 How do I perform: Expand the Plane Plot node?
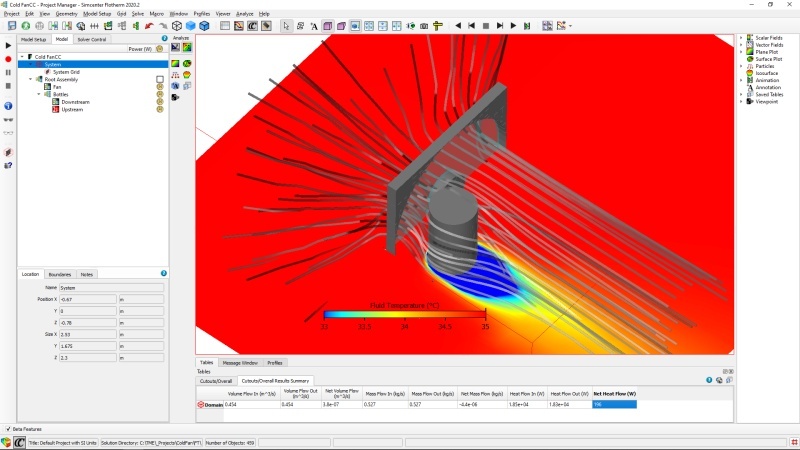coord(742,52)
